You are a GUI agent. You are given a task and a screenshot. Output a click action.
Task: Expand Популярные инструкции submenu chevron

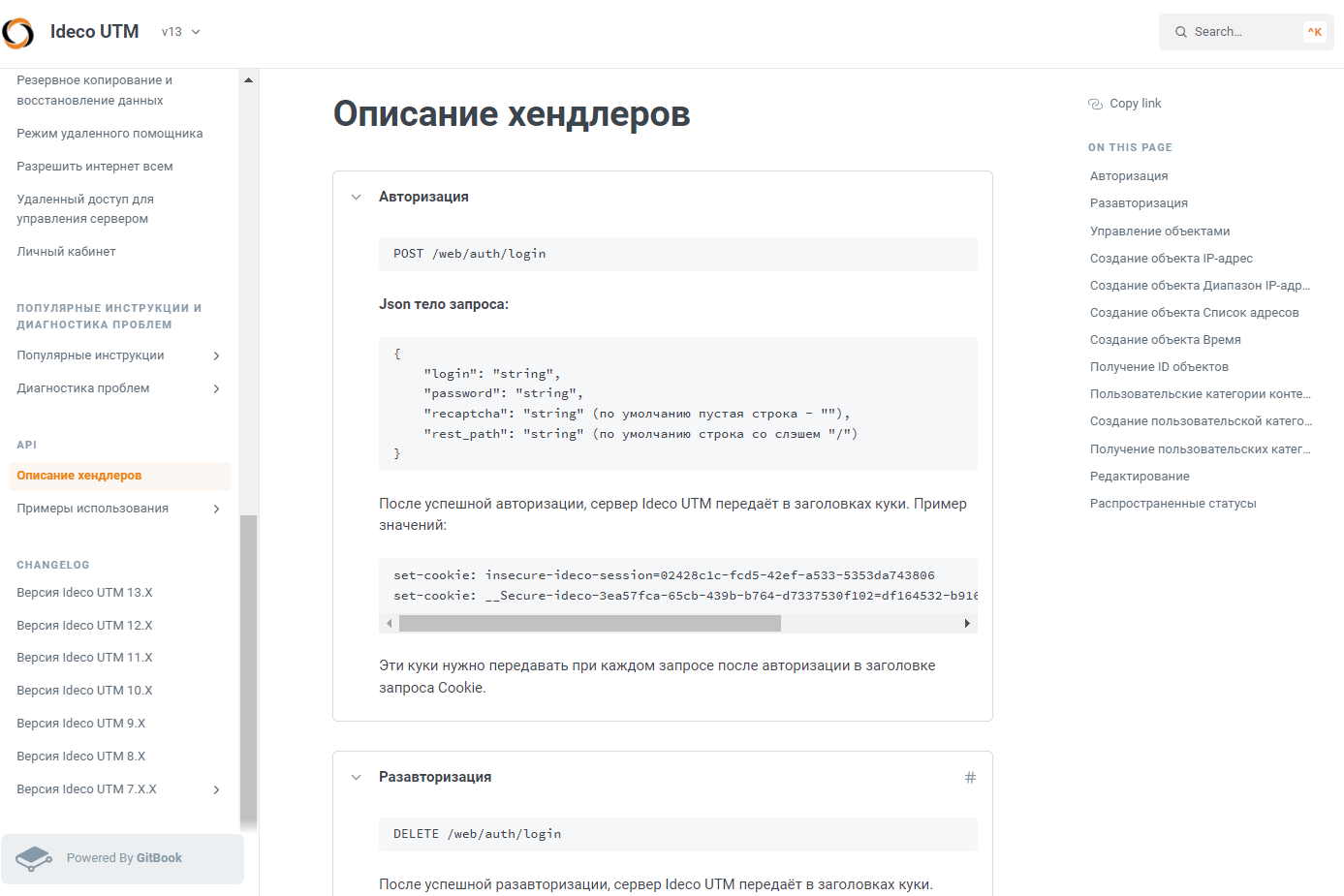(x=217, y=355)
